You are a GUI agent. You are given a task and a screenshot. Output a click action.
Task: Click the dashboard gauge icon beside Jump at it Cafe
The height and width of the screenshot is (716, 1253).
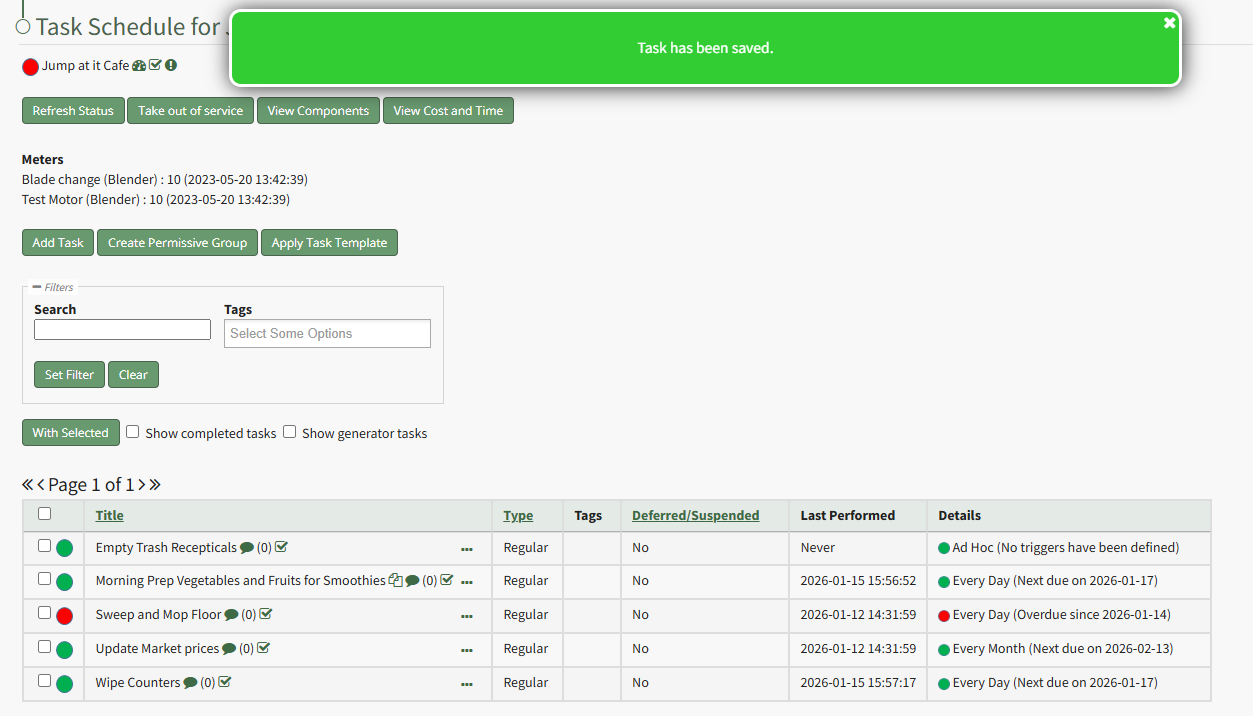click(139, 66)
